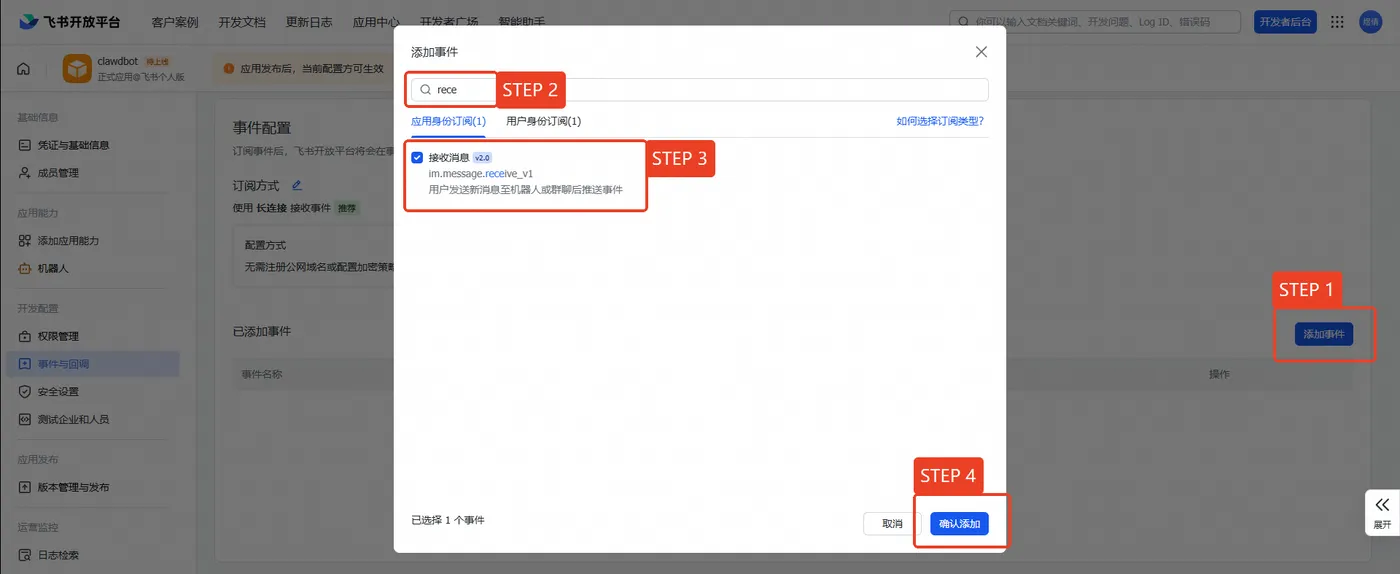The height and width of the screenshot is (574, 1400).
Task: Click the 飞书开放平台 logo
Action: pyautogui.click(x=69, y=22)
